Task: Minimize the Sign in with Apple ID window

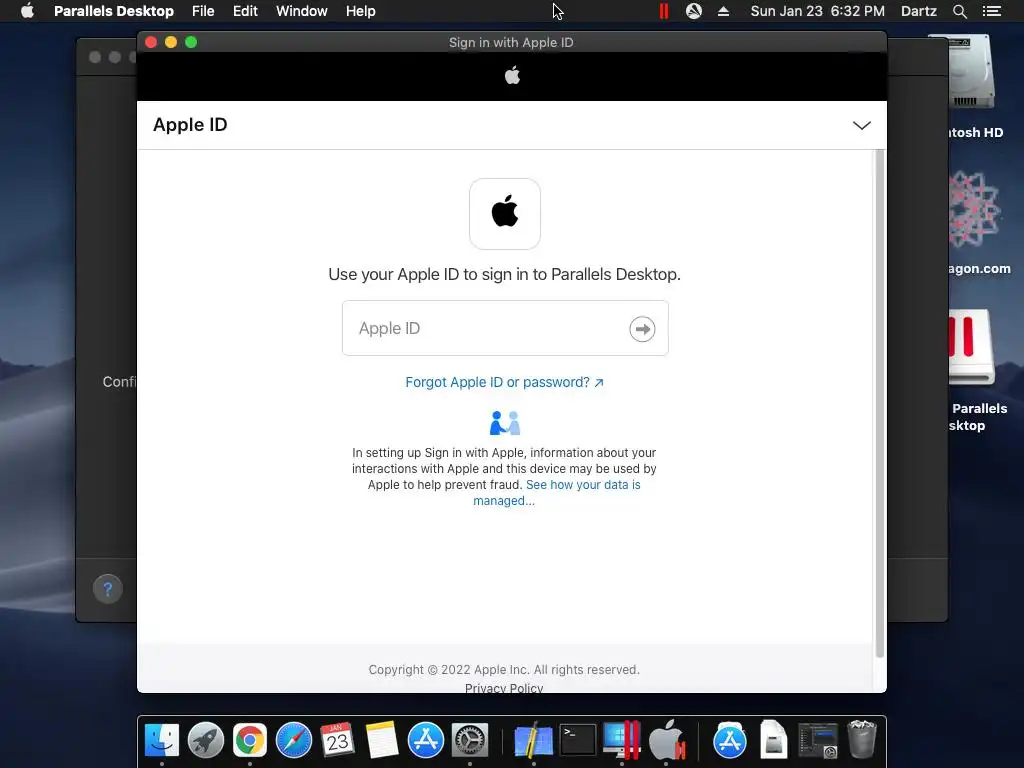Action: coord(171,42)
